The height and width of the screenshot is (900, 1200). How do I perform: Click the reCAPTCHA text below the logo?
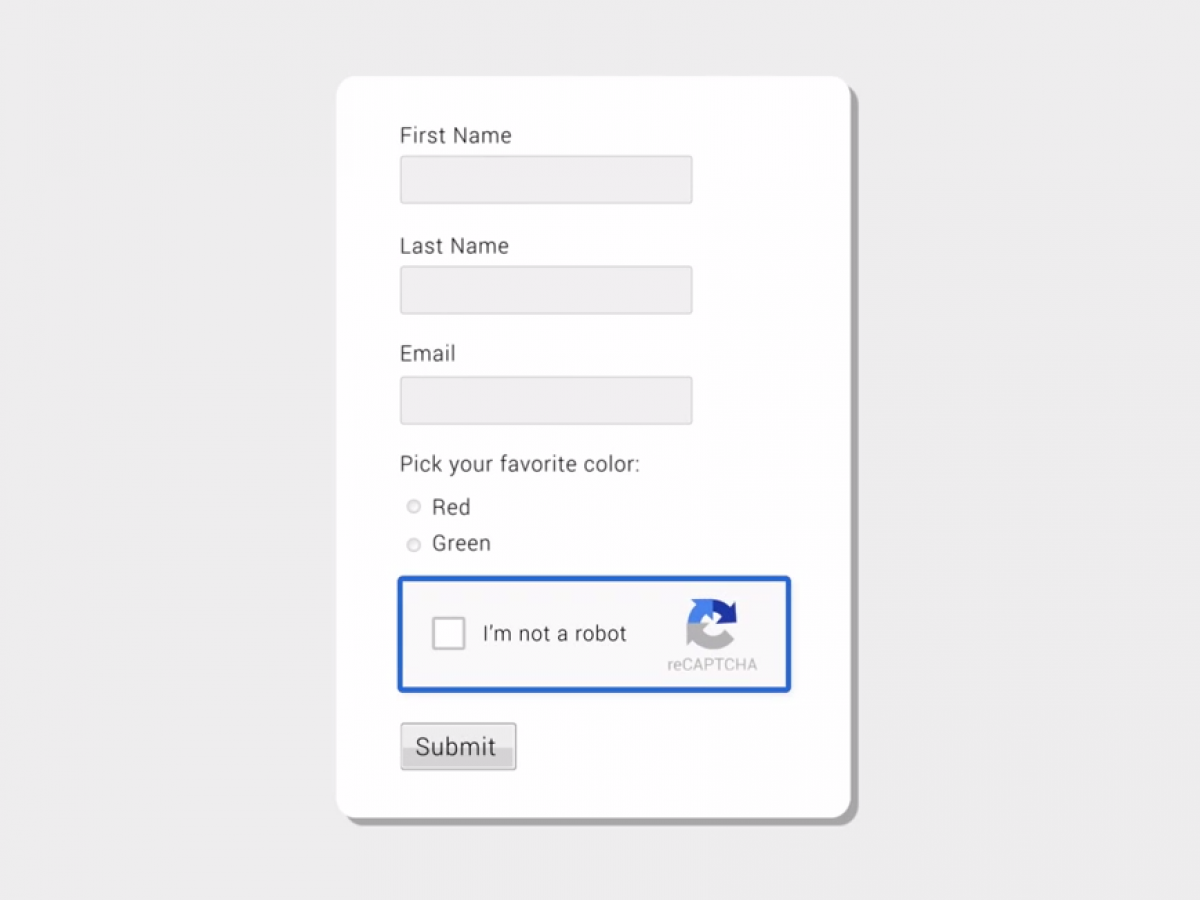click(712, 665)
